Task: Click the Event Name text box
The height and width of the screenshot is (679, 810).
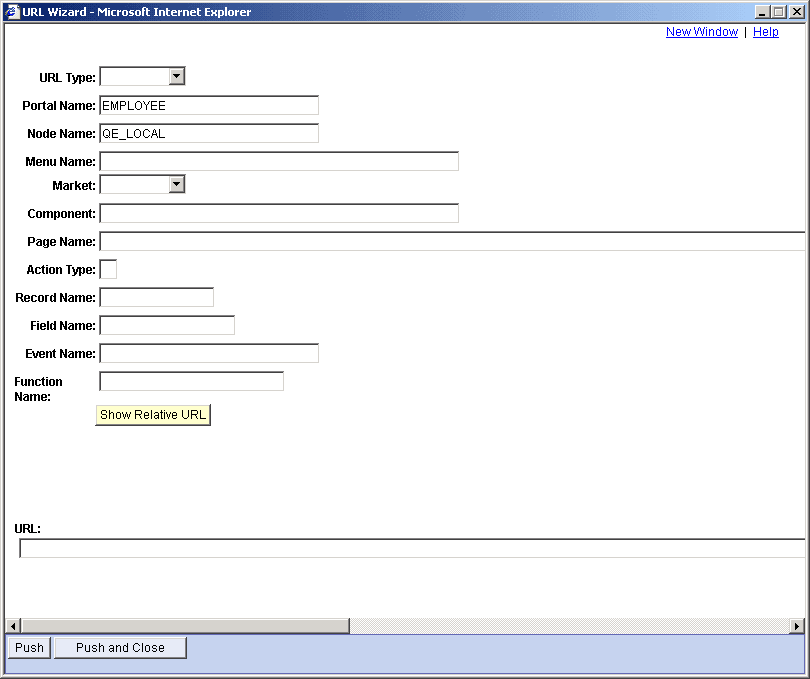Action: [208, 352]
